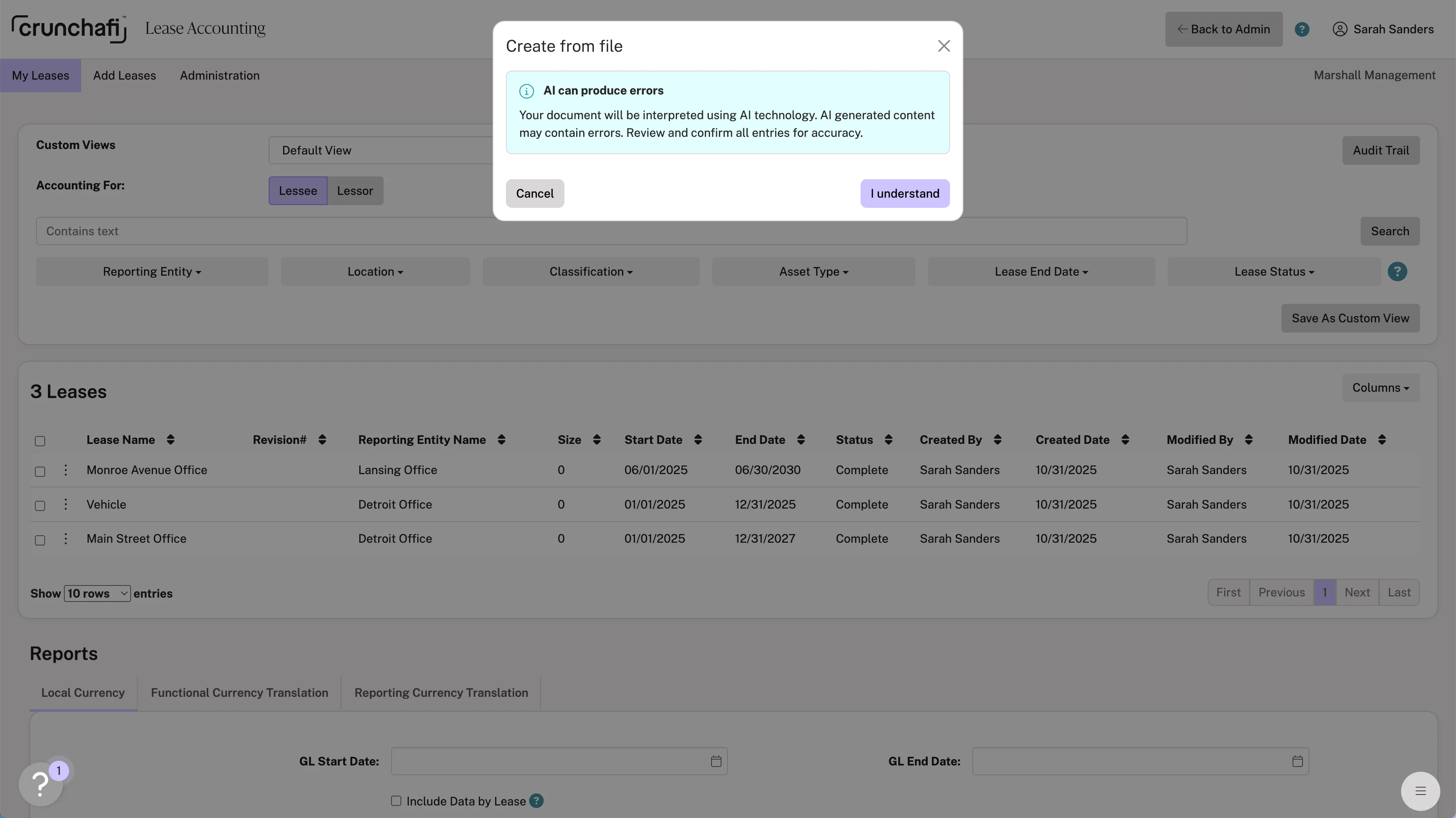Viewport: 1456px width, 818px height.
Task: Click help icon next to Include Data by Lease
Action: point(537,801)
